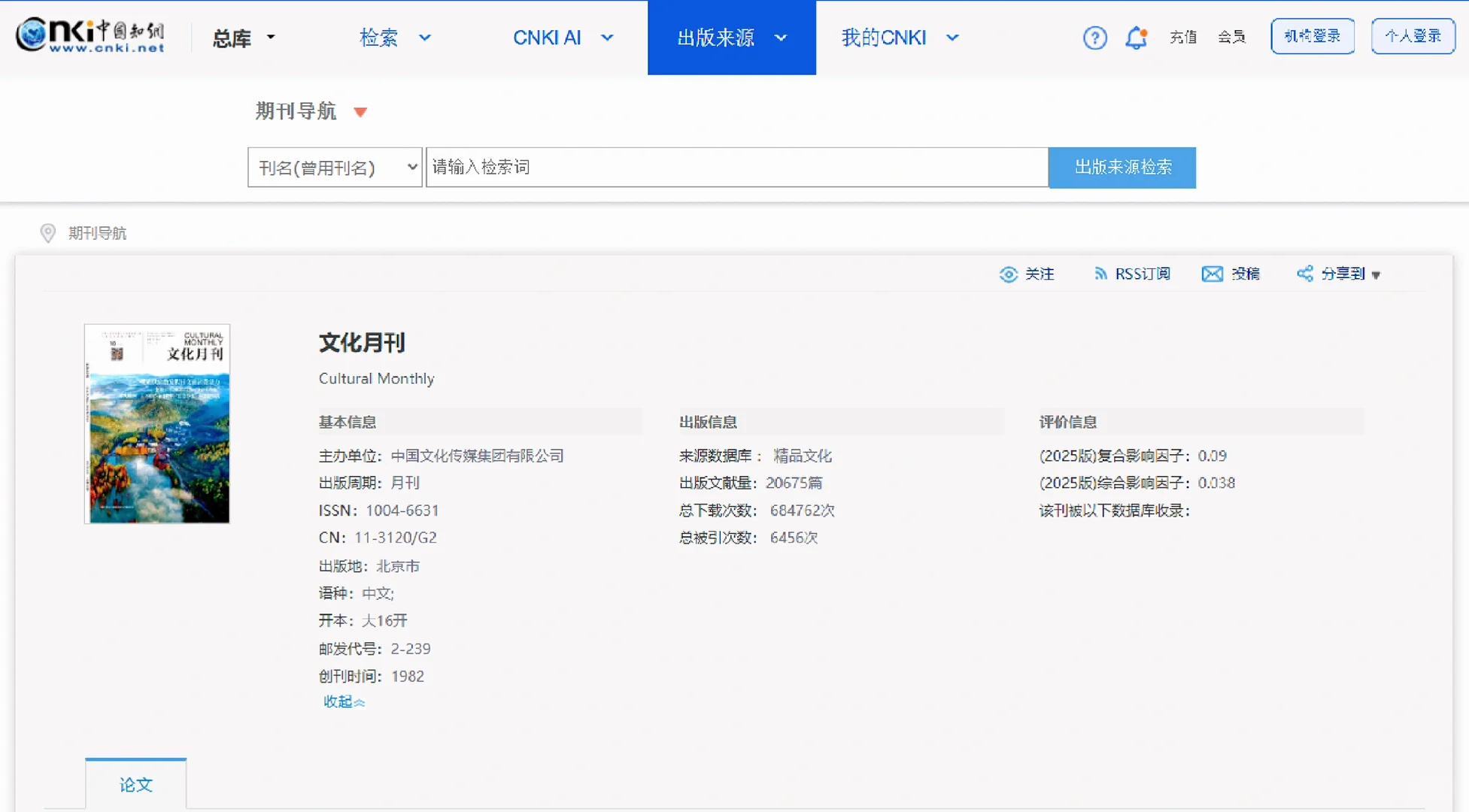Screen dimensions: 1469x812
Task: Open submission via the 投稿 envelope icon
Action: [1212, 274]
